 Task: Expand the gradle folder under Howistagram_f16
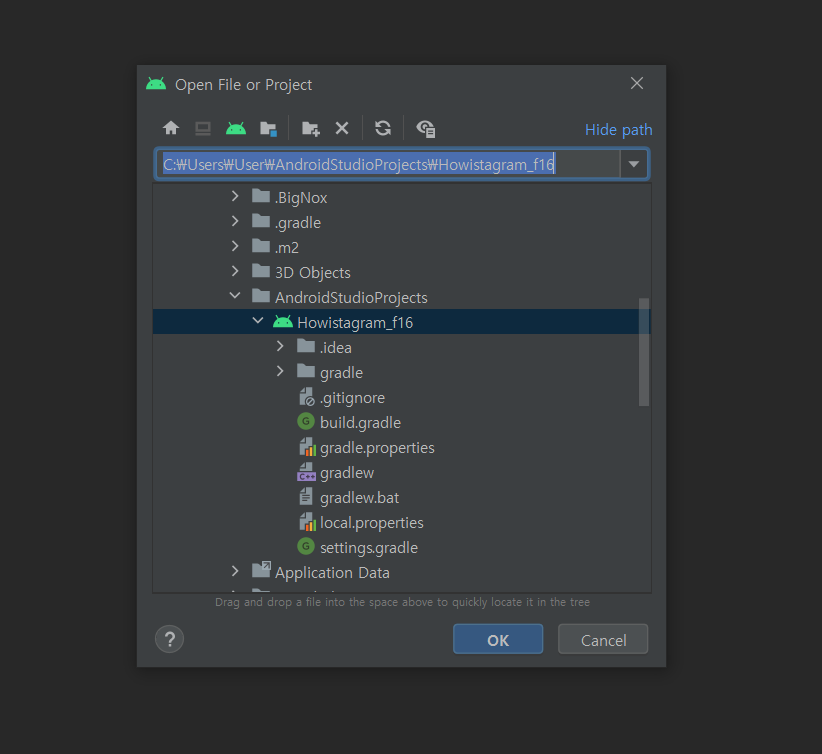tap(280, 371)
